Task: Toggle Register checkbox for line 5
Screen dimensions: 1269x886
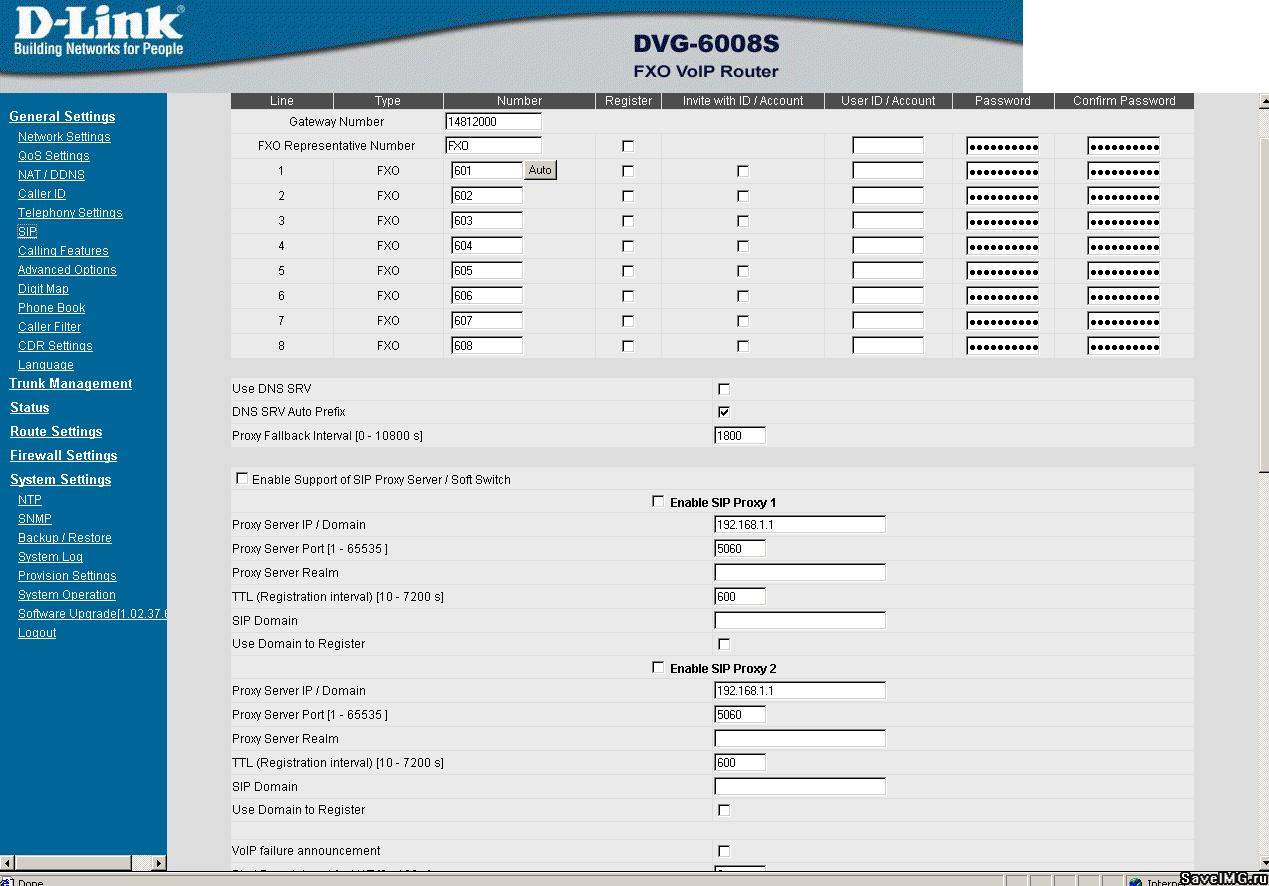Action: click(628, 271)
